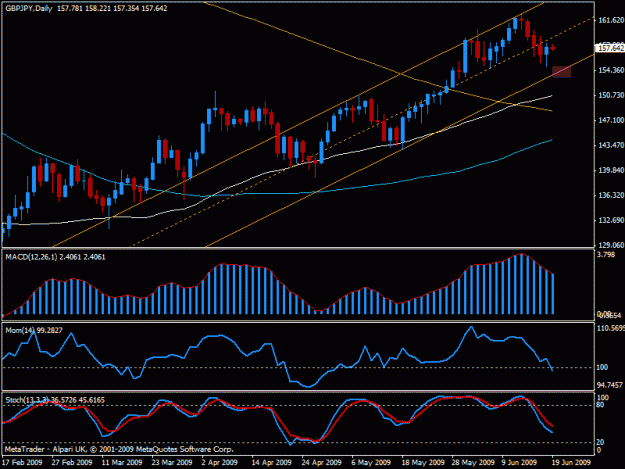
Task: Click the 143.470 price scale label
Action: (x=611, y=145)
